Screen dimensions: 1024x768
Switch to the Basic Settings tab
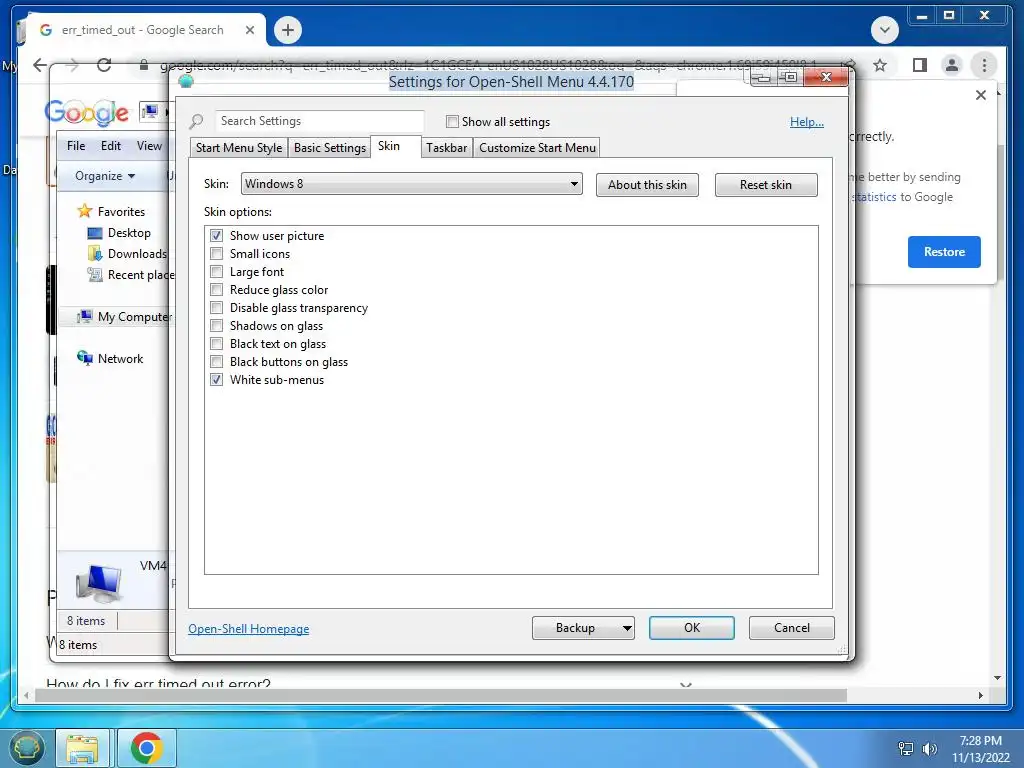(330, 148)
